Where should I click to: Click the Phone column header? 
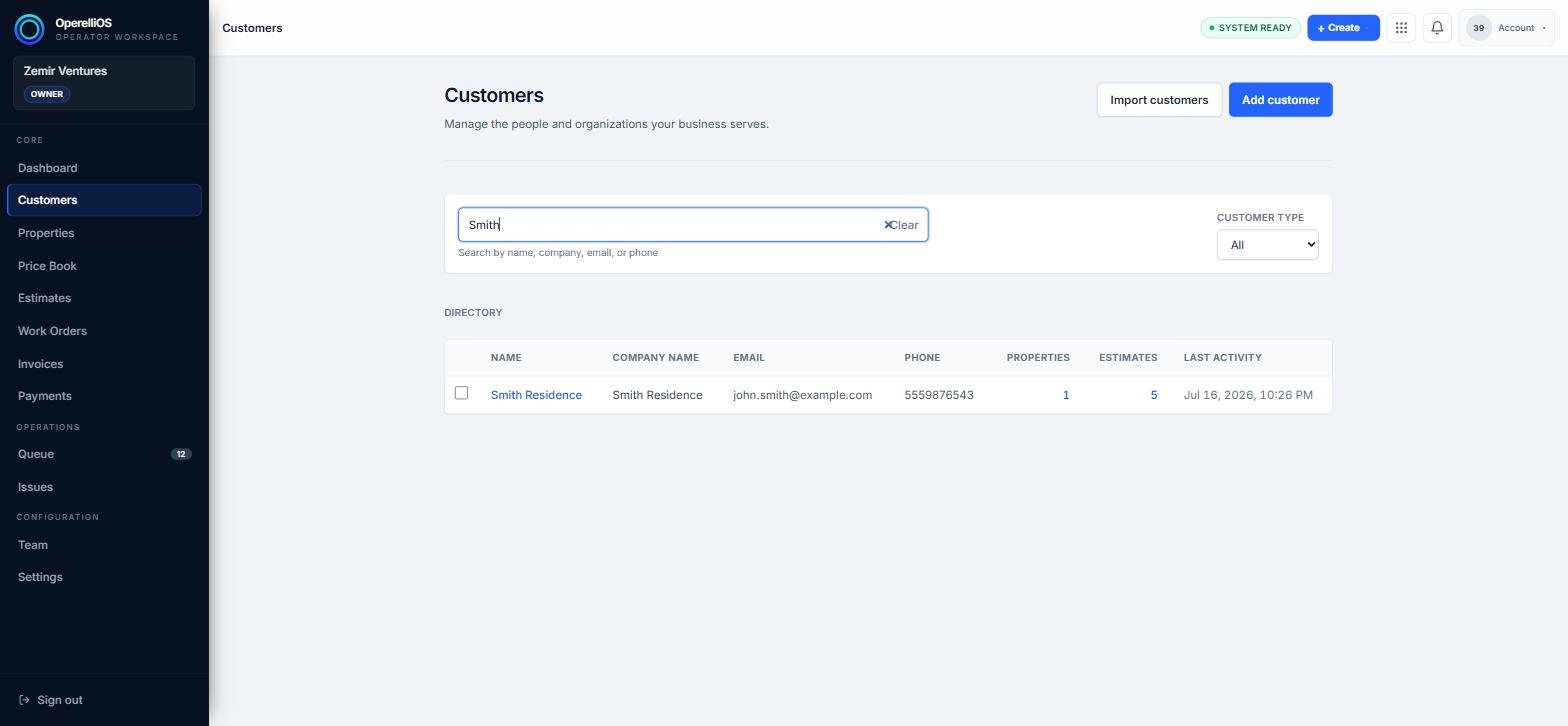point(922,358)
